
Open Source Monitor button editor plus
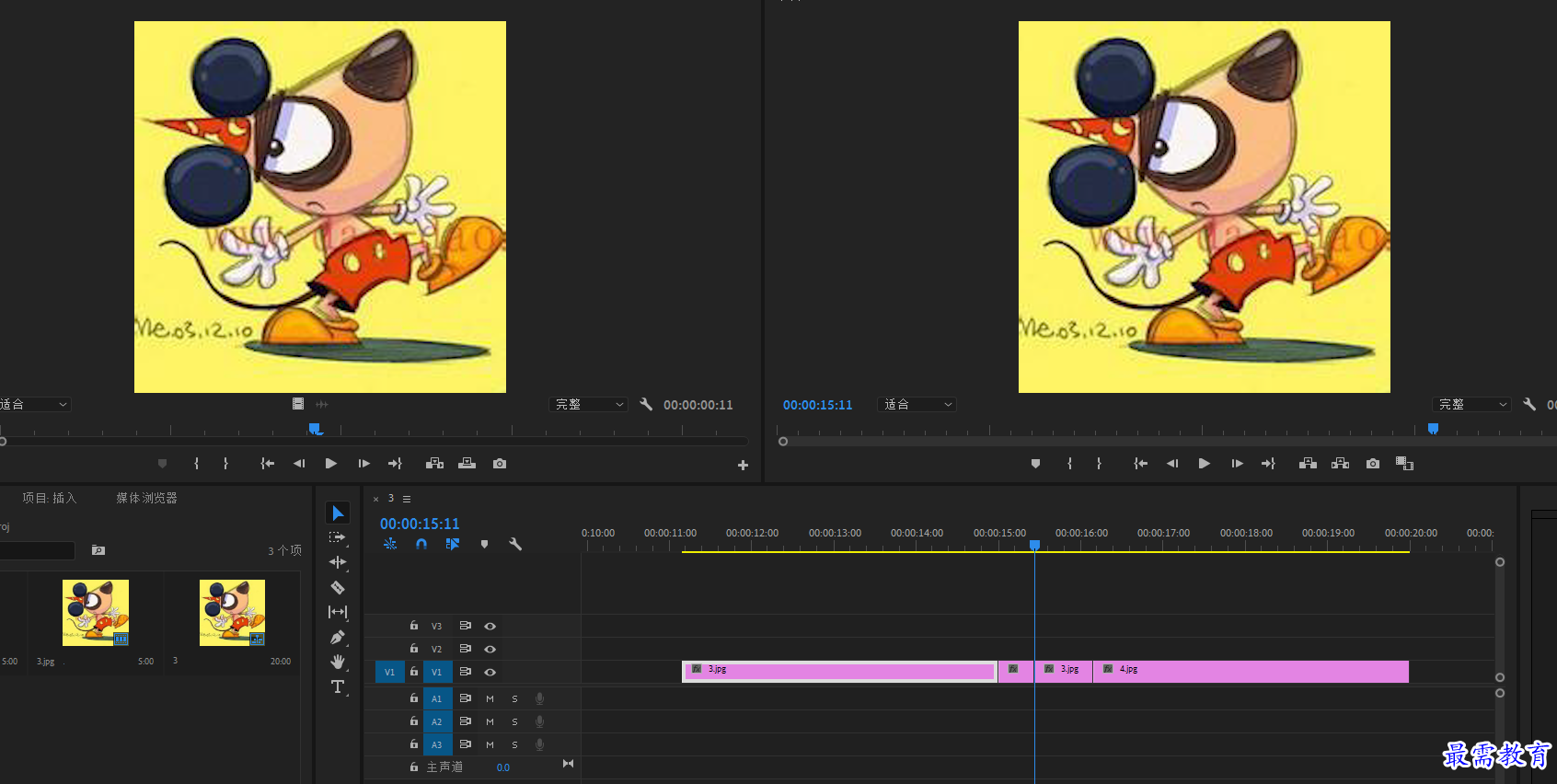click(x=743, y=466)
